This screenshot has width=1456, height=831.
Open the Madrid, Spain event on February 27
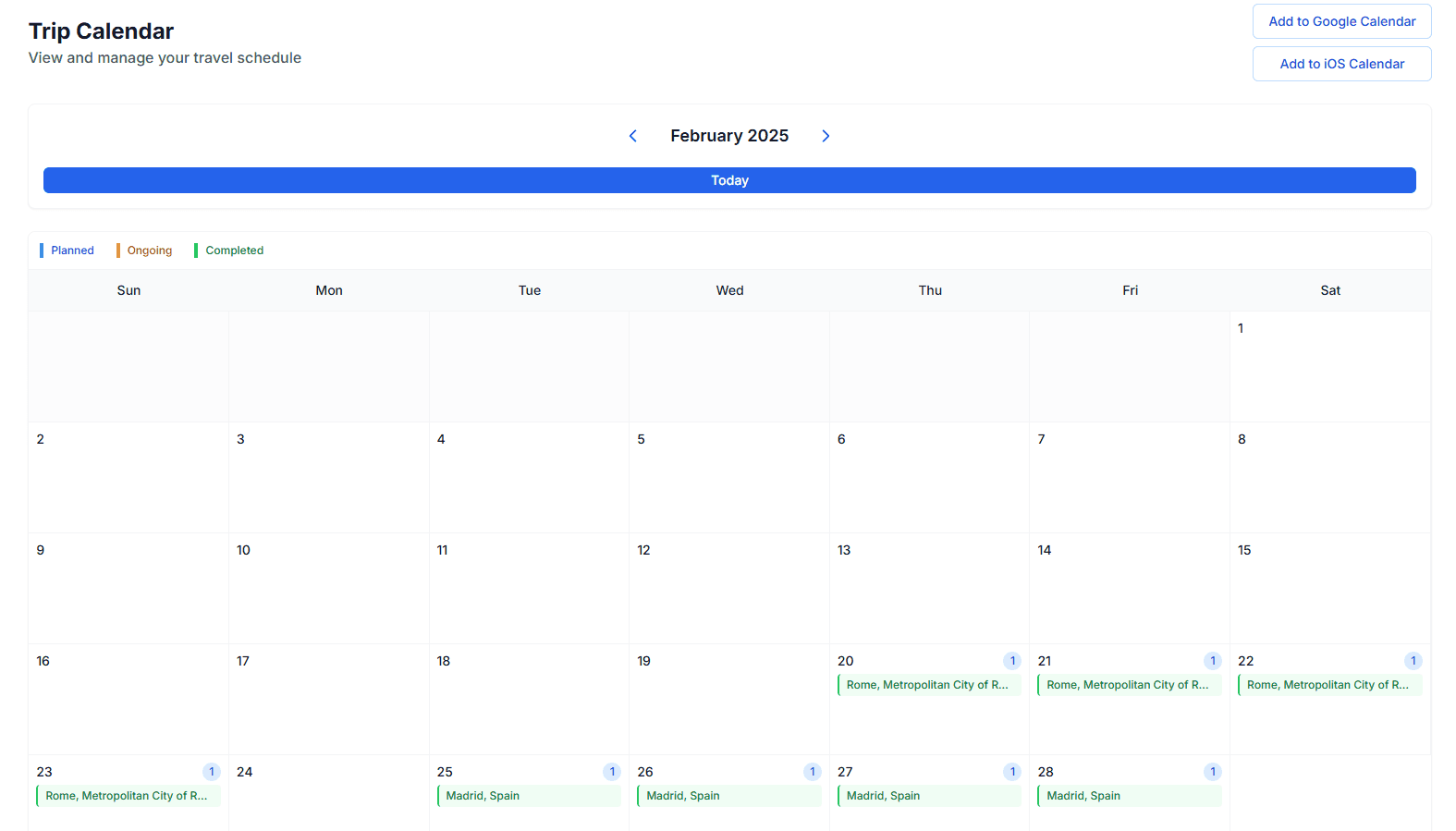tap(929, 796)
